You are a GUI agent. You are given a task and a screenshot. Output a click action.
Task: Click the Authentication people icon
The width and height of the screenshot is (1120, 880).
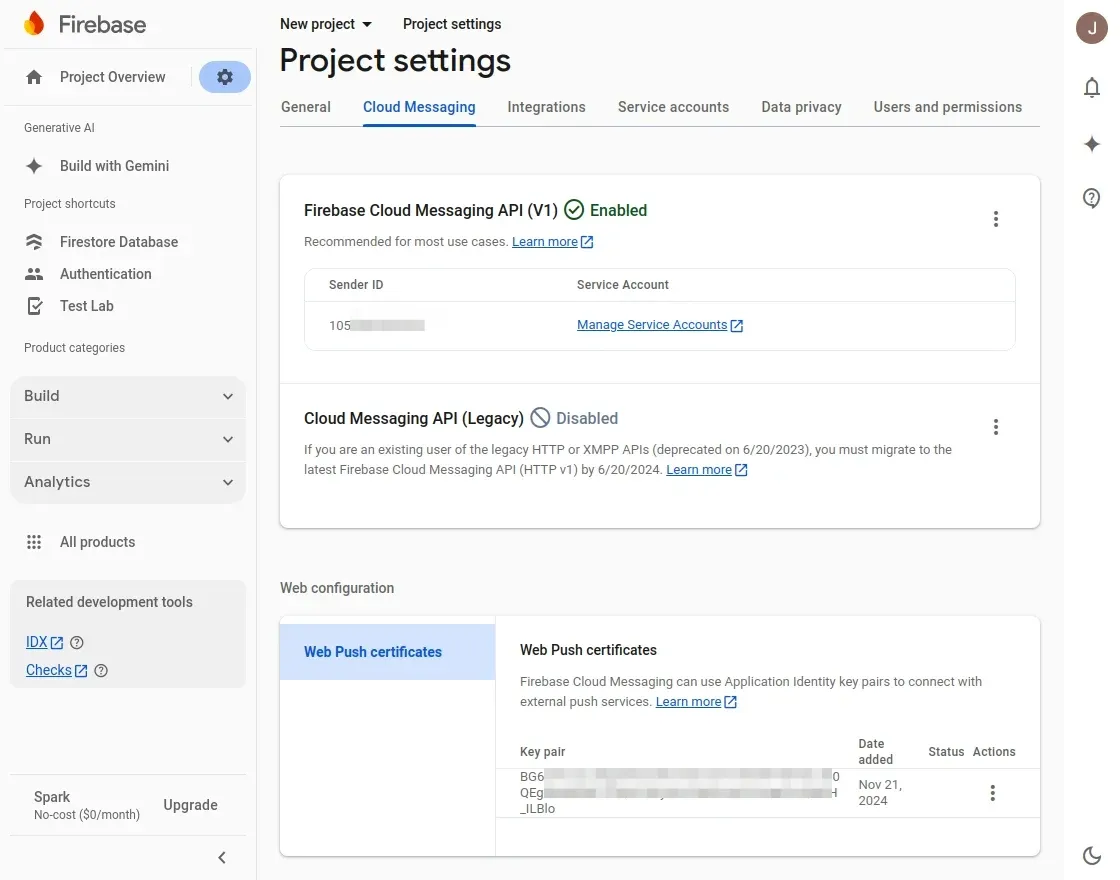coord(34,274)
